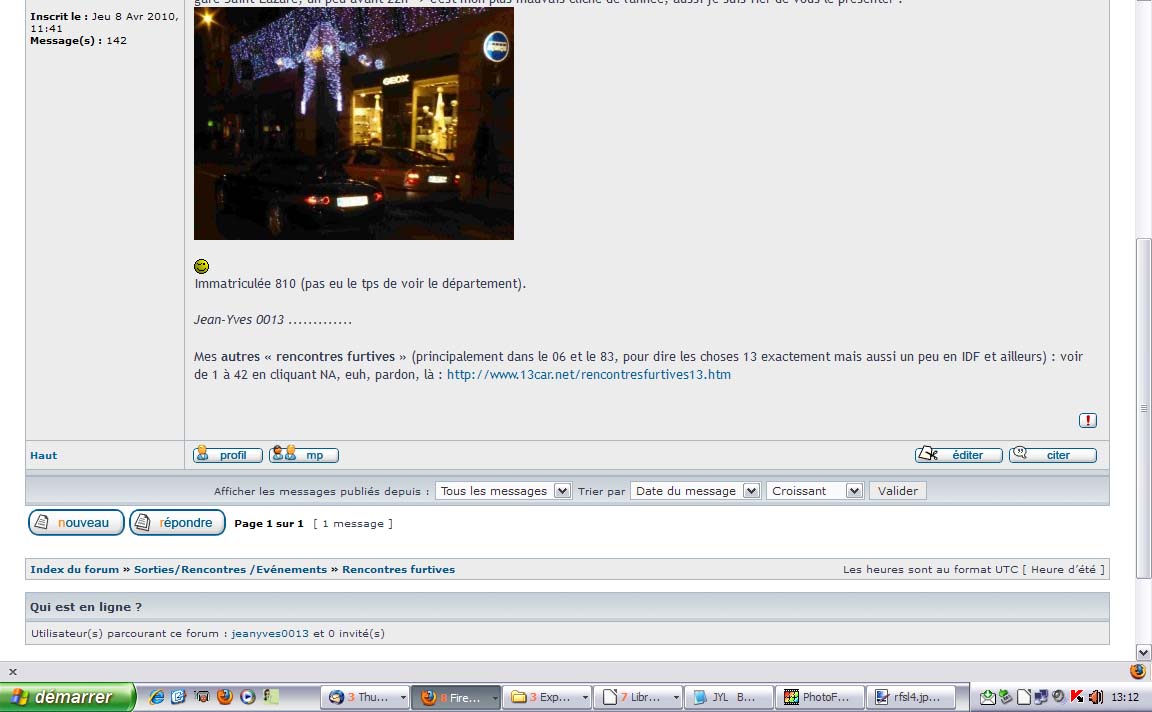Follow the 13car.net rencontresfurtives13 link
Viewport: 1152px width, 712px height.
point(588,375)
